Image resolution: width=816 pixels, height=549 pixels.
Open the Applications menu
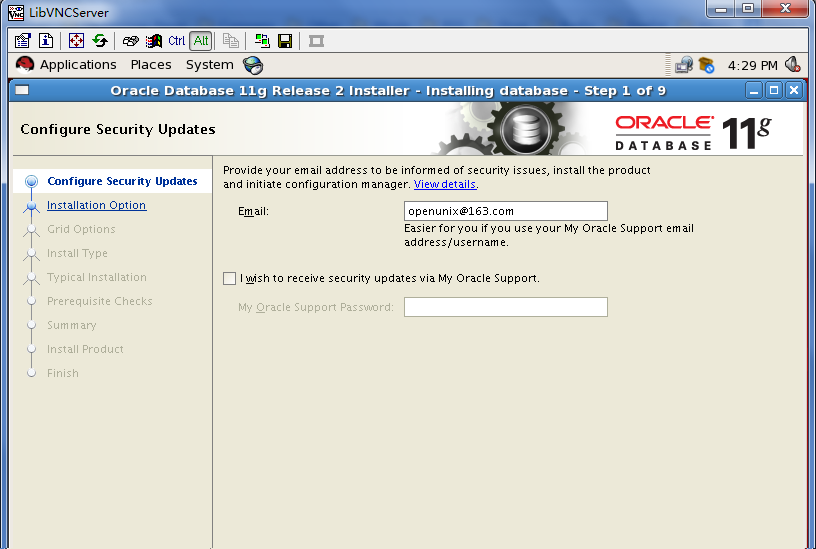pos(78,65)
